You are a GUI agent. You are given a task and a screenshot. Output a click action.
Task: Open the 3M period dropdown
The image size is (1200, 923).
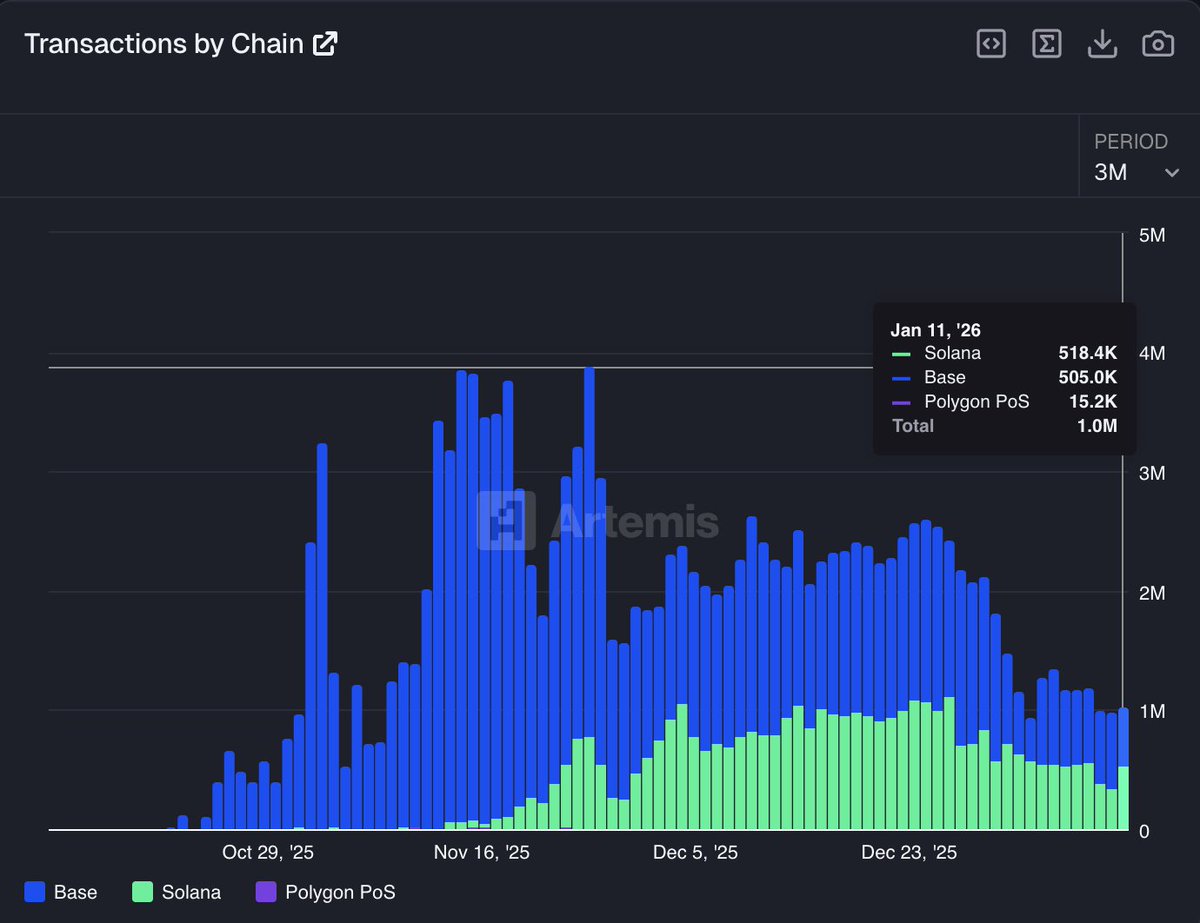click(x=1137, y=173)
